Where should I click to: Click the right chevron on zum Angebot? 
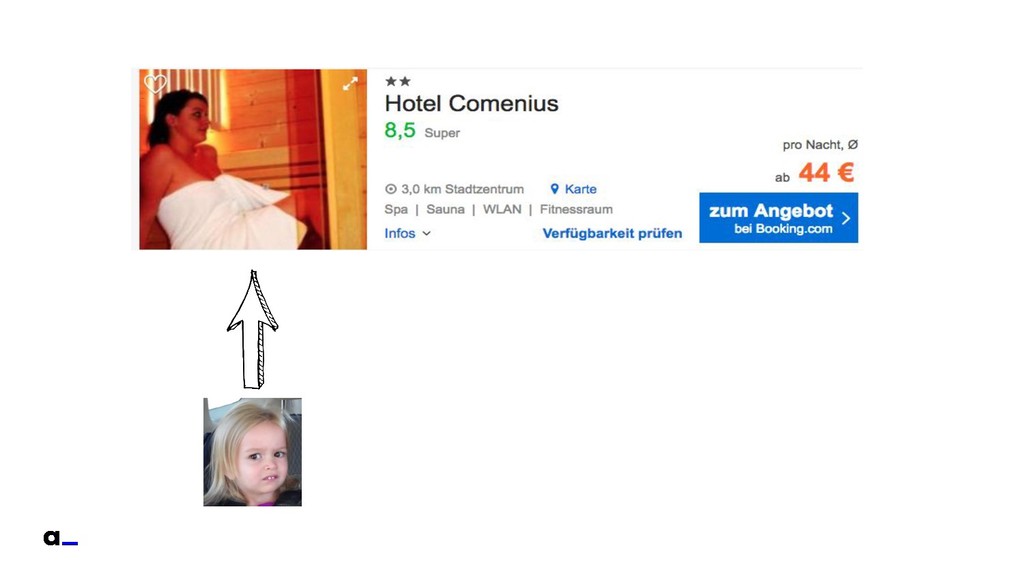(846, 218)
